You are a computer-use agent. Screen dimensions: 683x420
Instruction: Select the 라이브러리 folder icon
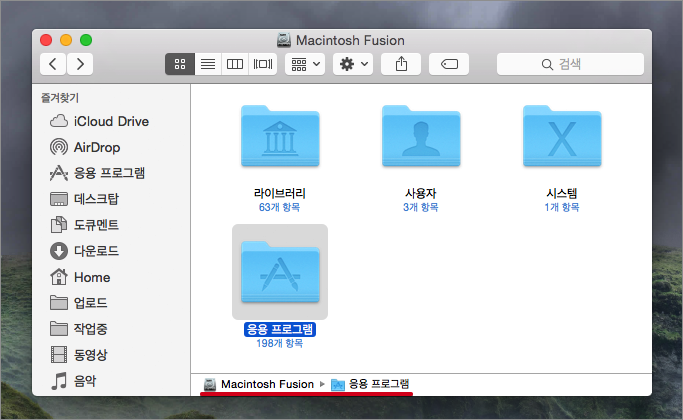pyautogui.click(x=280, y=136)
